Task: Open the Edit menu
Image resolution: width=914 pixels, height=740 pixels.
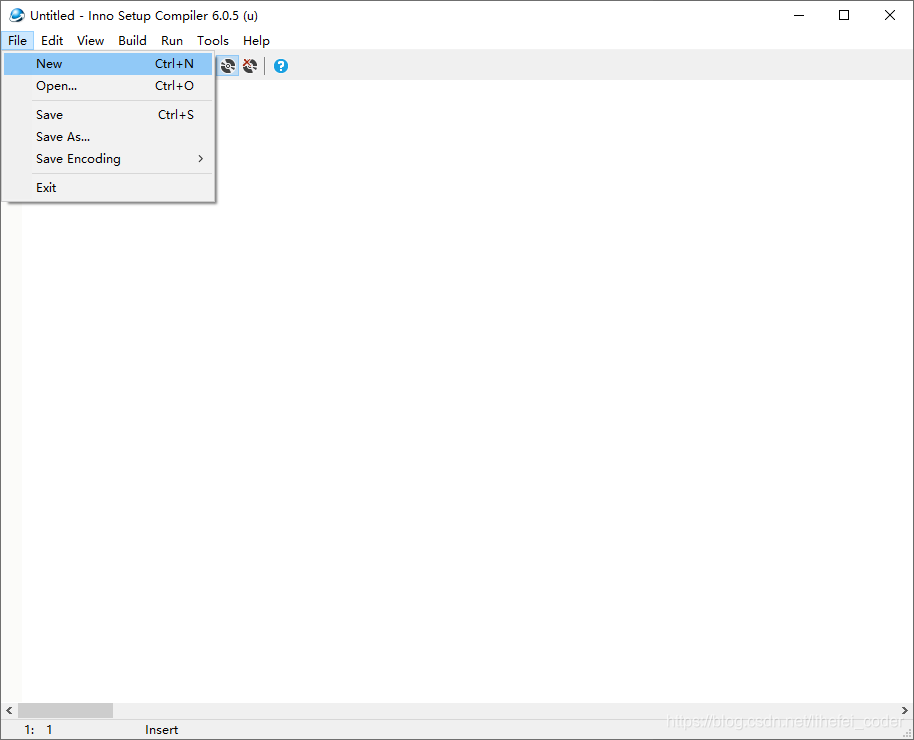Action: pos(52,41)
